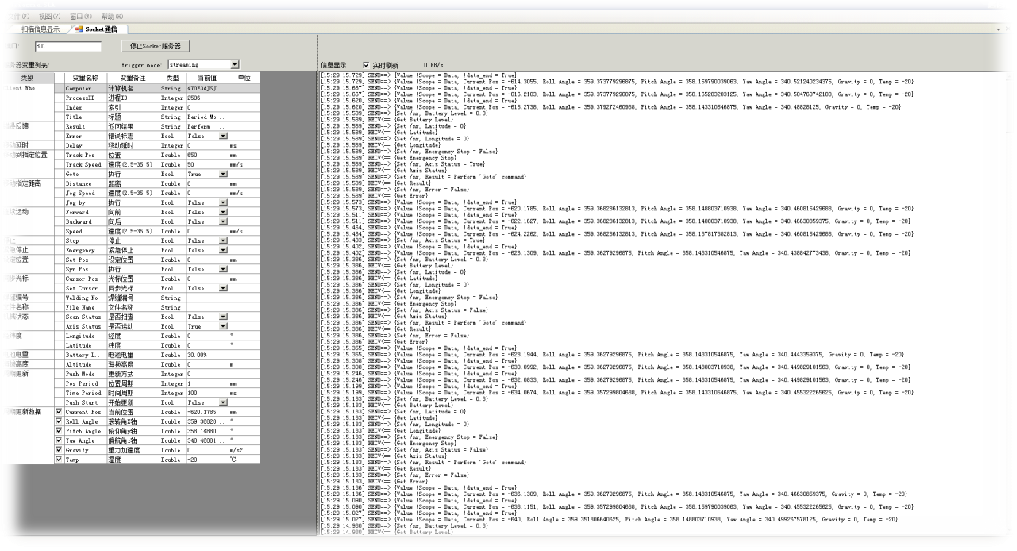Viewport: 1017px width, 551px height.
Task: Uncheck the Current Pos row checkbox
Action: click(x=59, y=412)
